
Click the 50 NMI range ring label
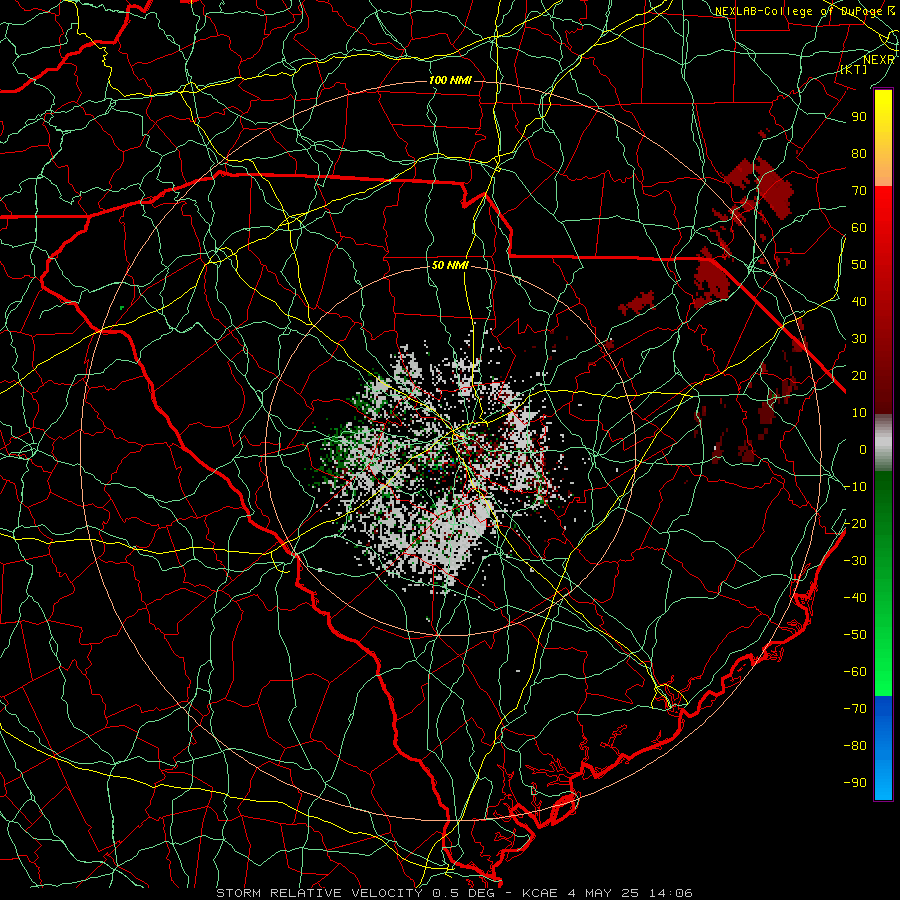coord(450,265)
